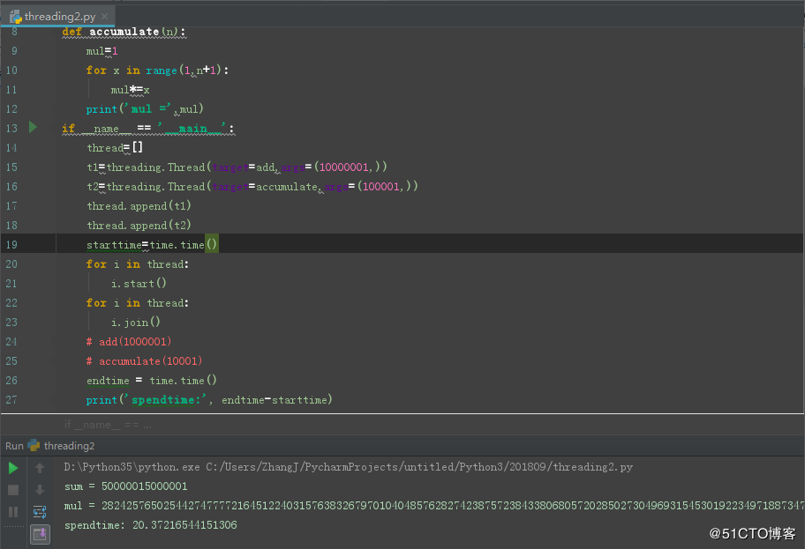Click the t1=threading.Thread line

click(x=237, y=167)
